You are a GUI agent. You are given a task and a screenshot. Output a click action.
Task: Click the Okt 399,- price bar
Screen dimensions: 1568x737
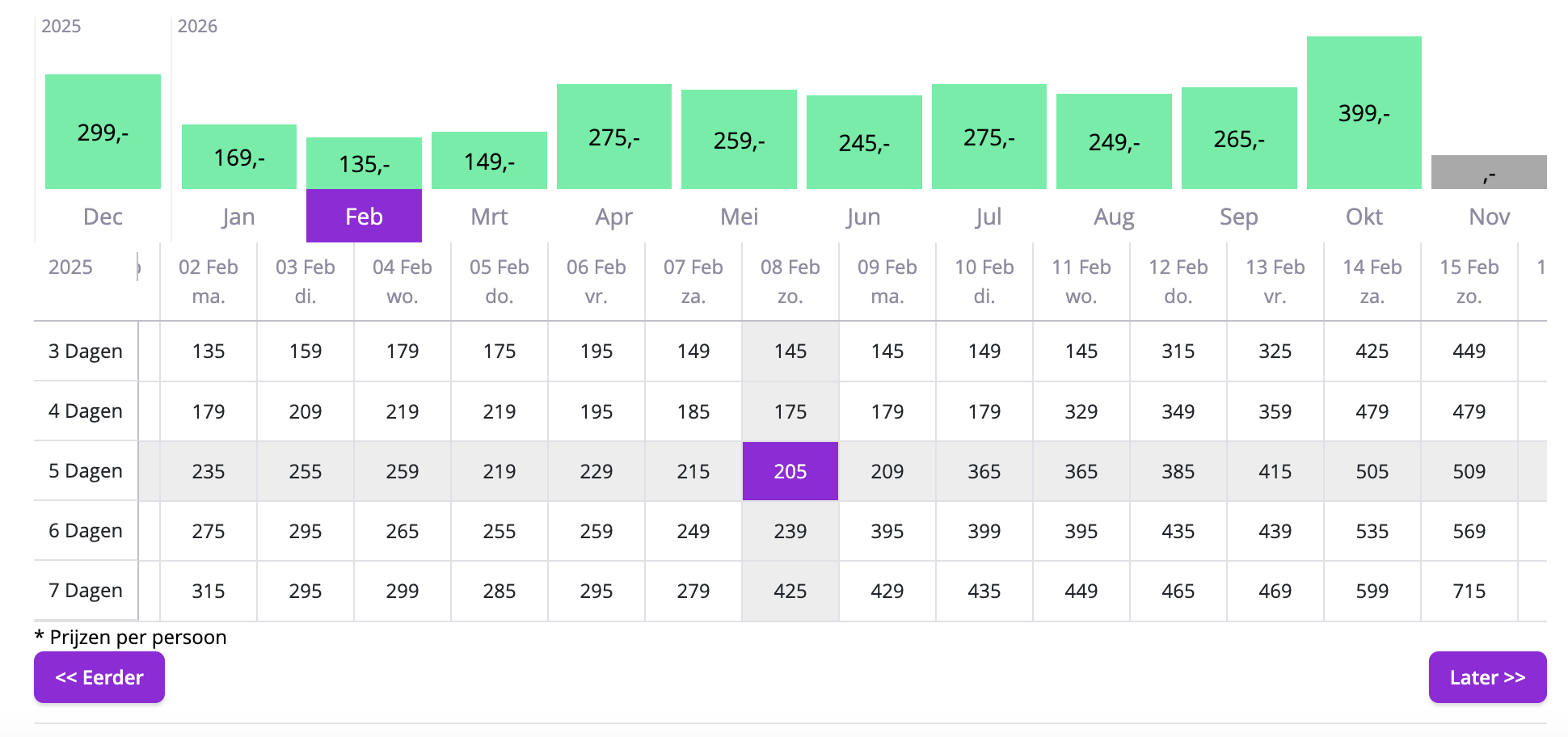point(1364,113)
